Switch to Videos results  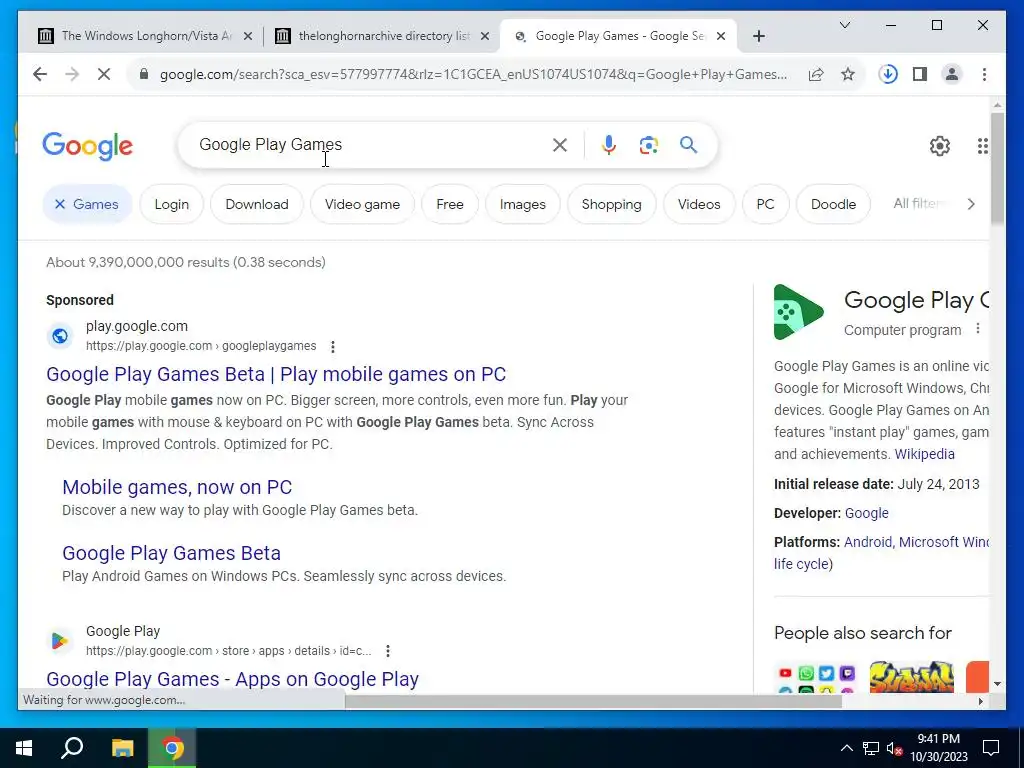point(699,204)
